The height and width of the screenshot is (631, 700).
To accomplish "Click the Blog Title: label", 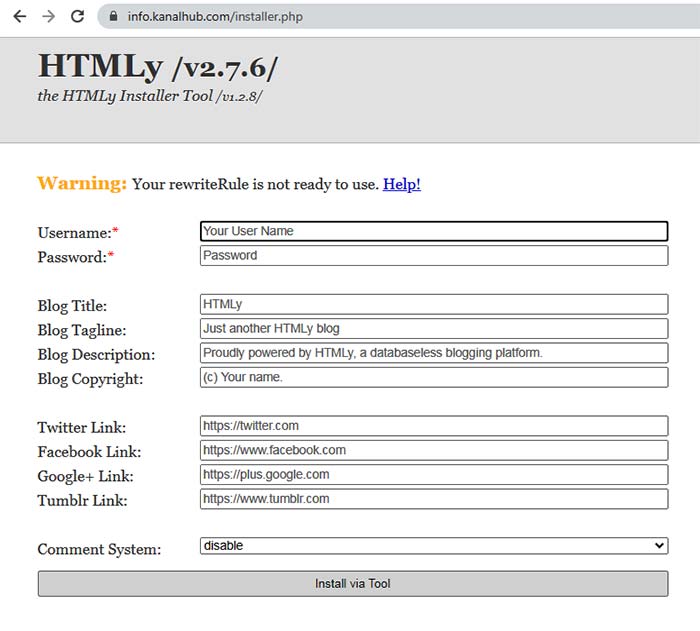I will click(x=72, y=306).
